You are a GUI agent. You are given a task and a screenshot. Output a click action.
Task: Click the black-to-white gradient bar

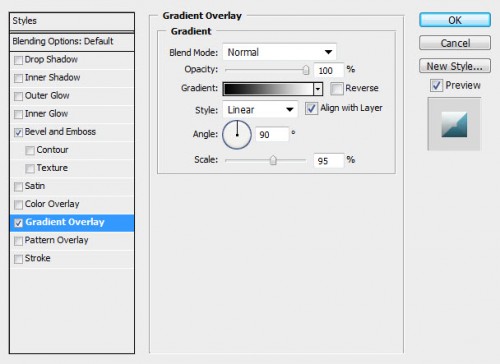pyautogui.click(x=268, y=89)
